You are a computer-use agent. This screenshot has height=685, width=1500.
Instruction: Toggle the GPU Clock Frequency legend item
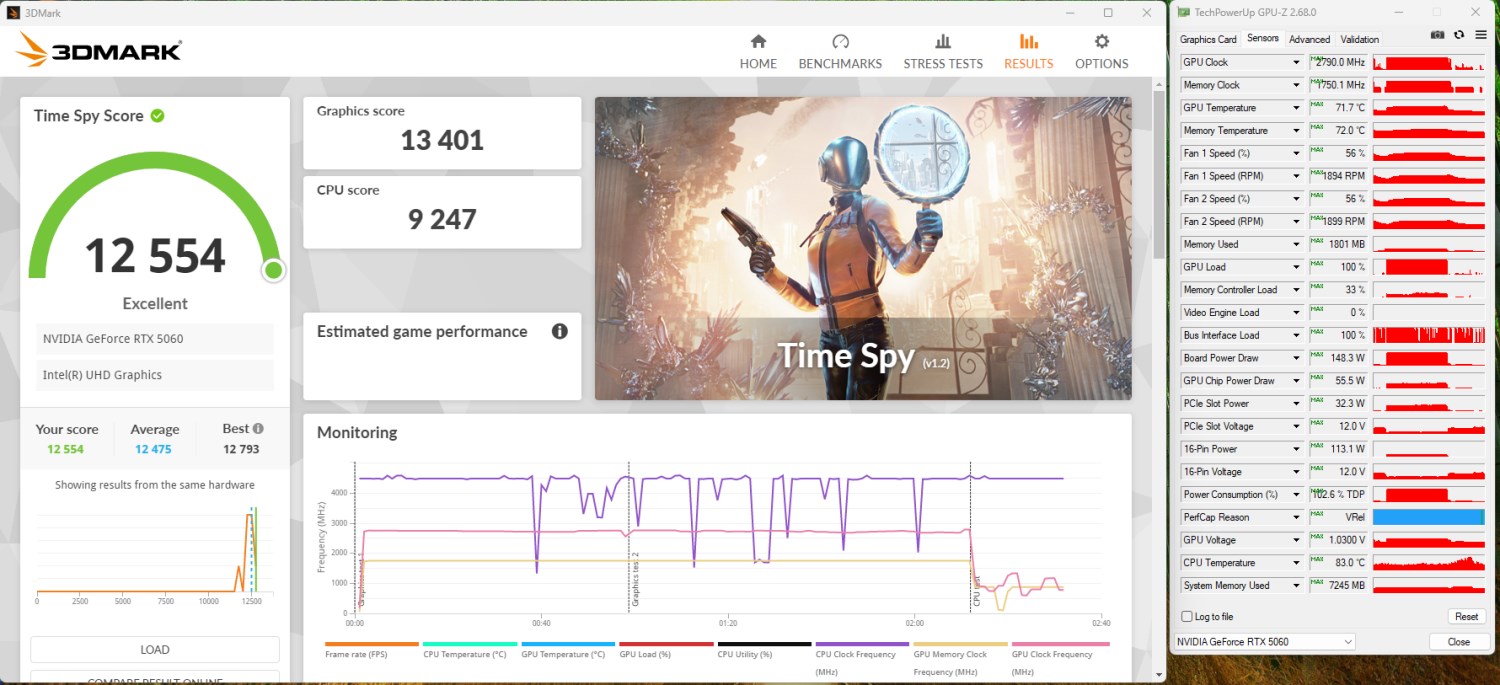pos(1060,658)
